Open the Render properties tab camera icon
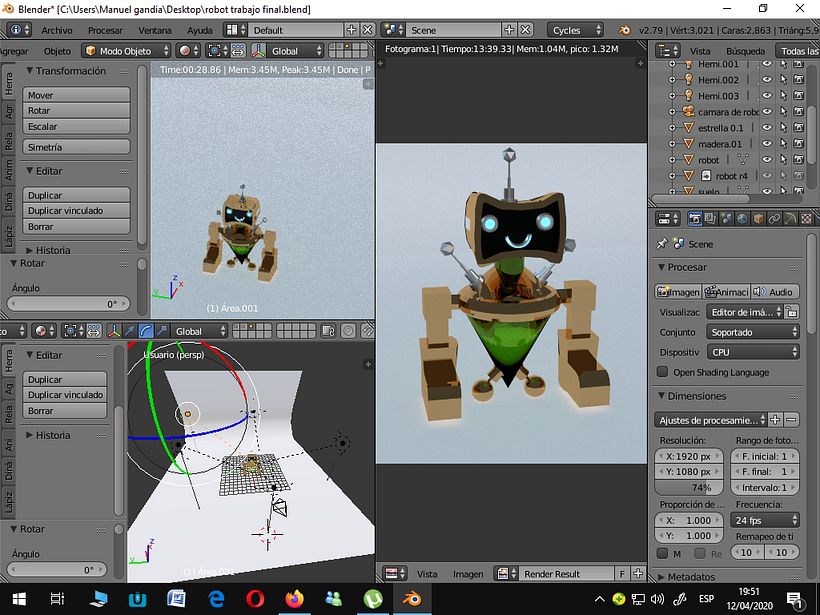 pyautogui.click(x=694, y=218)
